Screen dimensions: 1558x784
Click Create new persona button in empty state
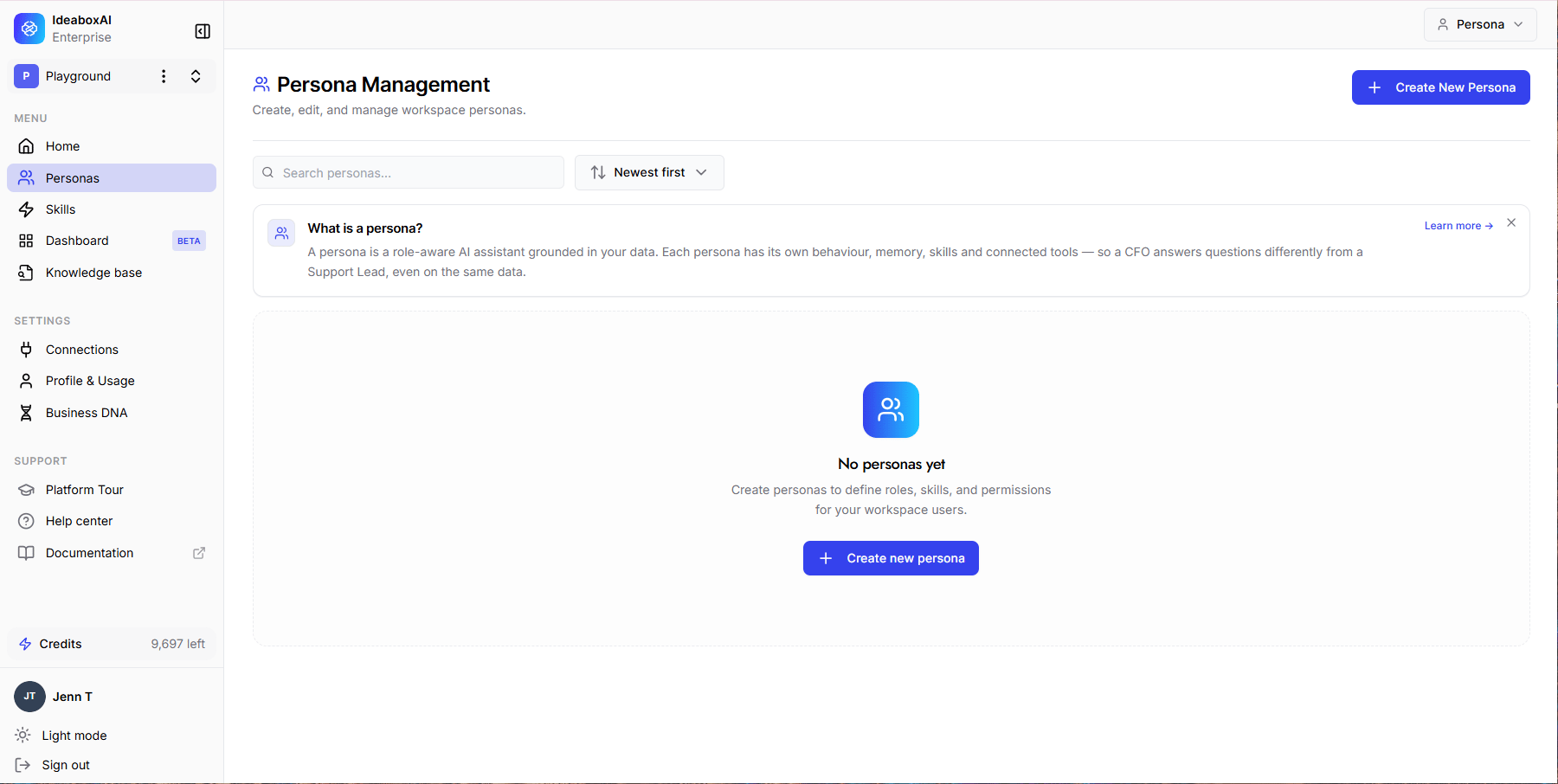[891, 558]
